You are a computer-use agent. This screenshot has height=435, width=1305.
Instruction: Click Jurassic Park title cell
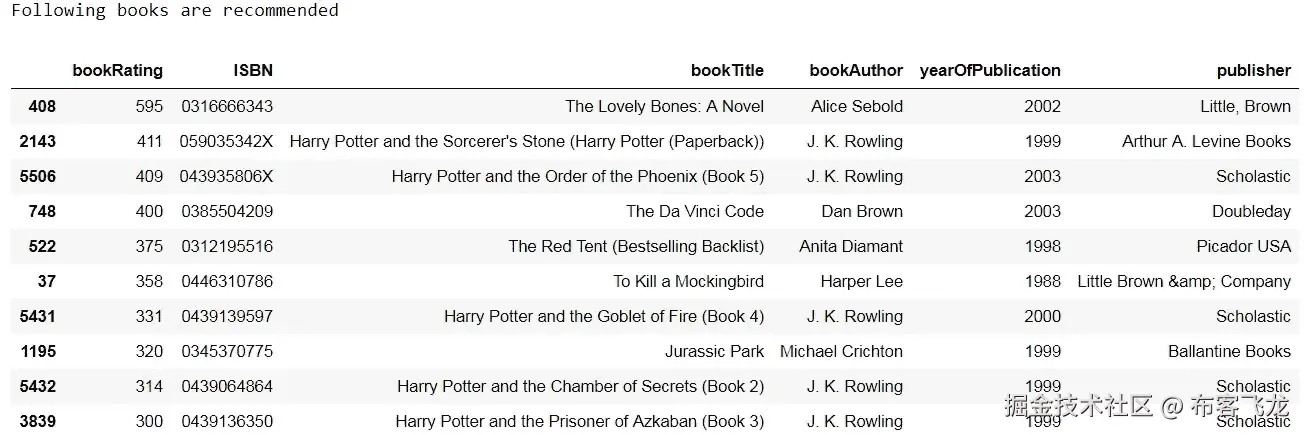pos(714,351)
